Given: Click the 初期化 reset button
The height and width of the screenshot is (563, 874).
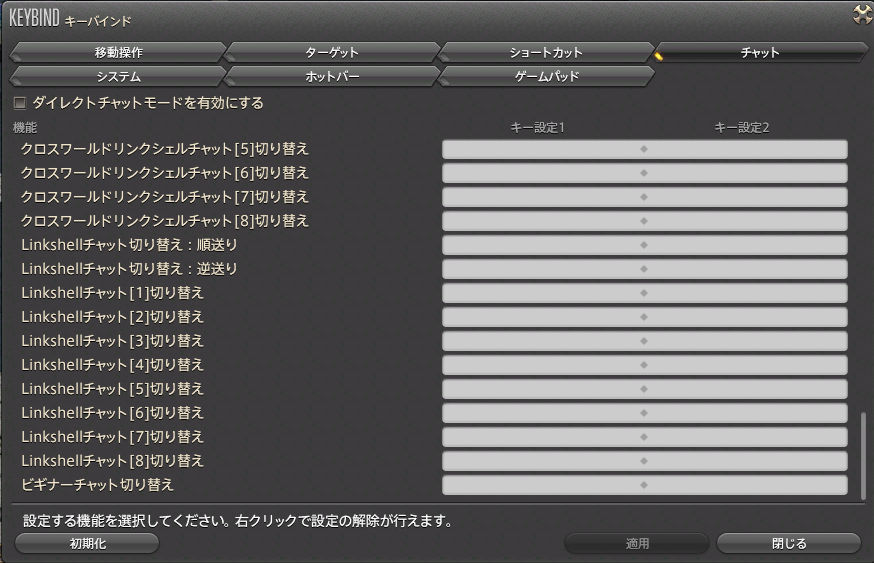Looking at the screenshot, I should point(88,543).
